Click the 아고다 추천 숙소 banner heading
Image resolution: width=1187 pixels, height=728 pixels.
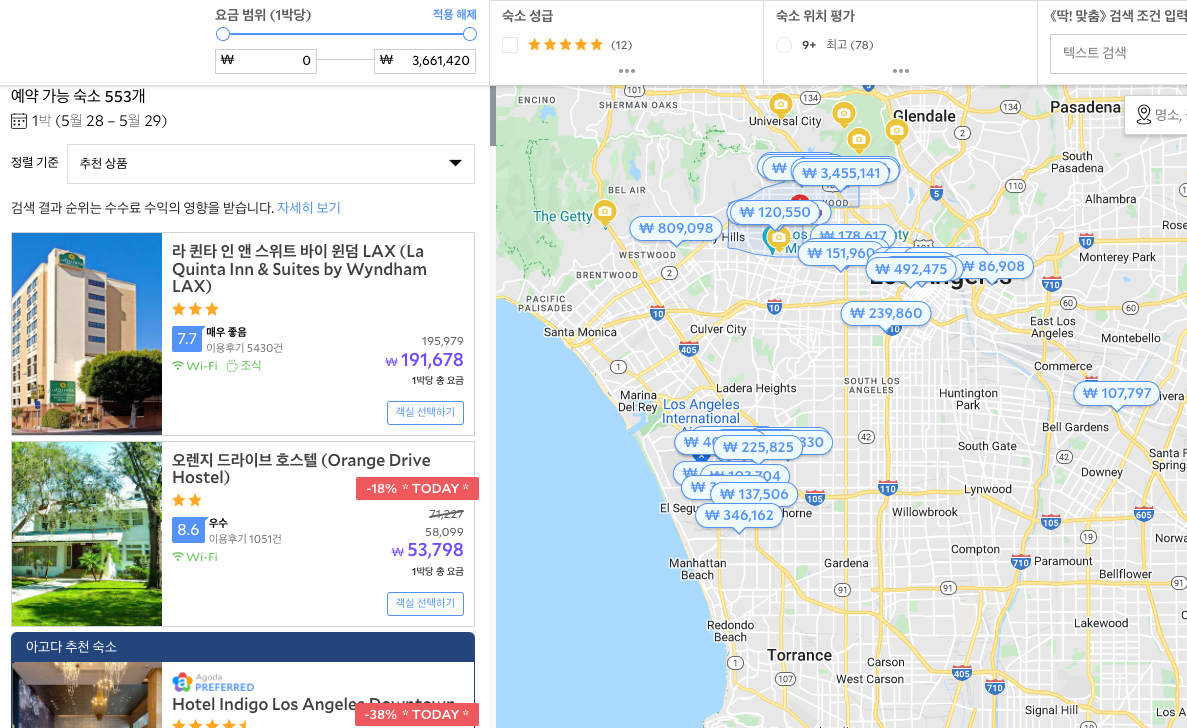point(71,647)
